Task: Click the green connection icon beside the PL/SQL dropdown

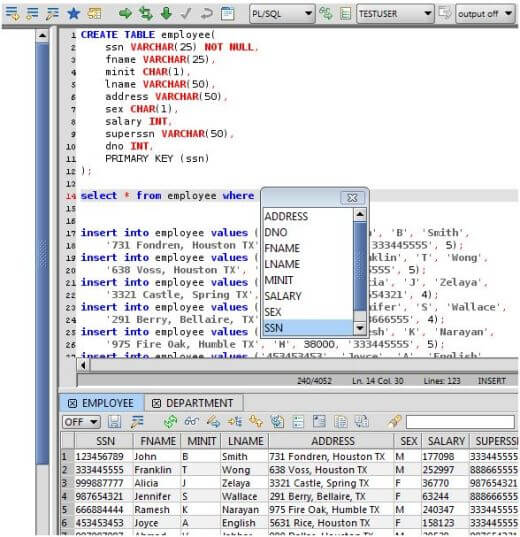Action: pos(325,14)
